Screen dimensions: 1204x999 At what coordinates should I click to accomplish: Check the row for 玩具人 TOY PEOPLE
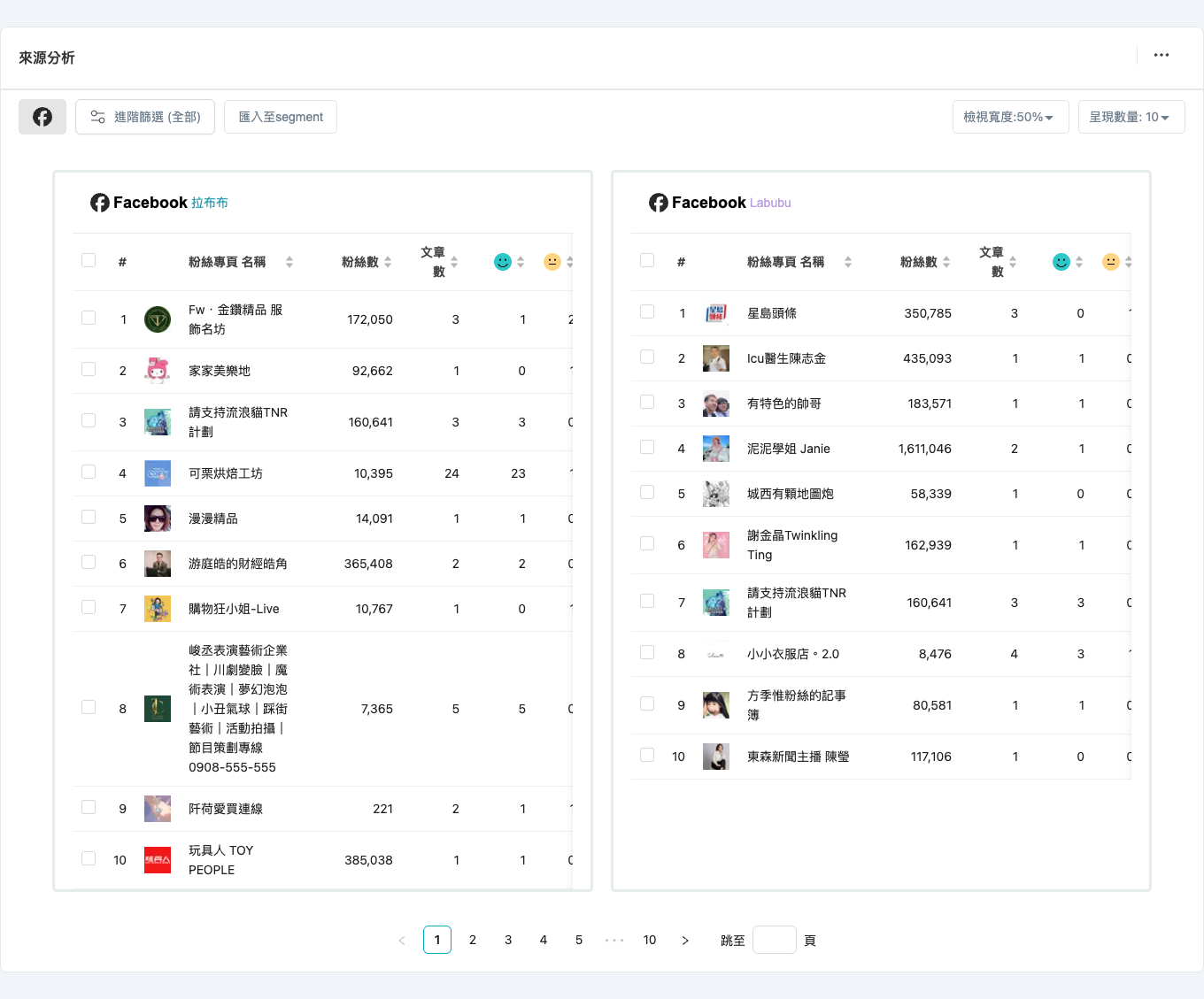pos(89,858)
